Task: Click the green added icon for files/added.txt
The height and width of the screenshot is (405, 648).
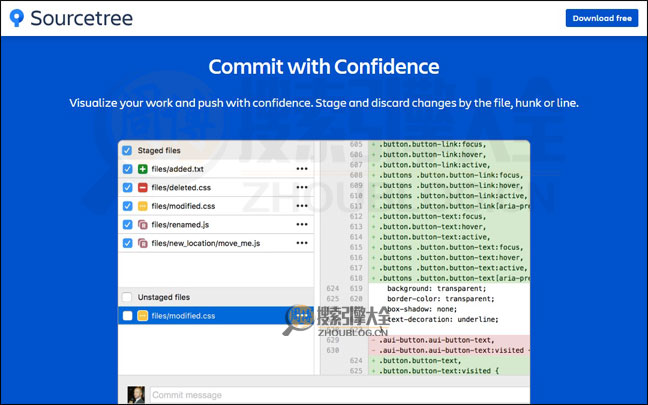Action: tap(142, 169)
